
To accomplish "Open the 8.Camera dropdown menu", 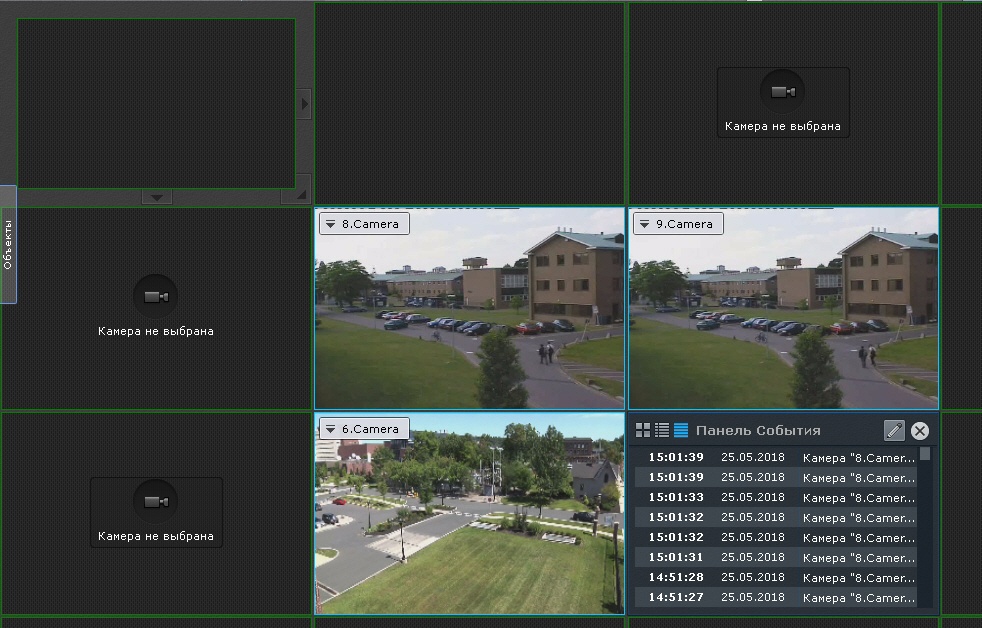I will [x=330, y=224].
